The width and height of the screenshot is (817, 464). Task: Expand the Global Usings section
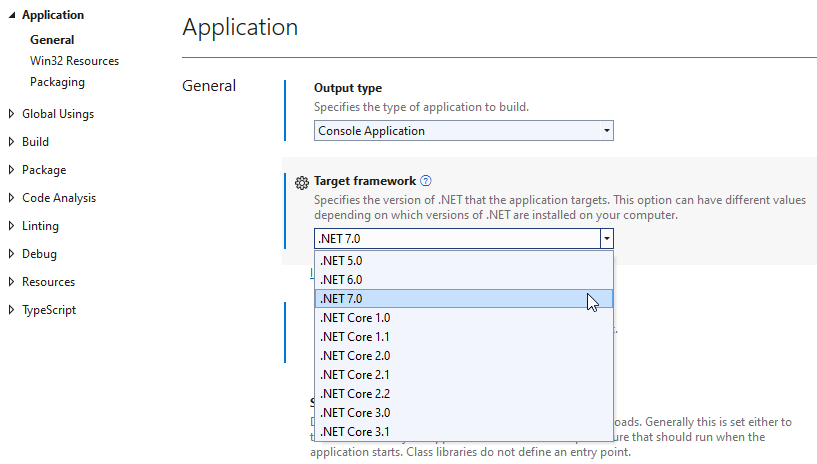pos(11,114)
